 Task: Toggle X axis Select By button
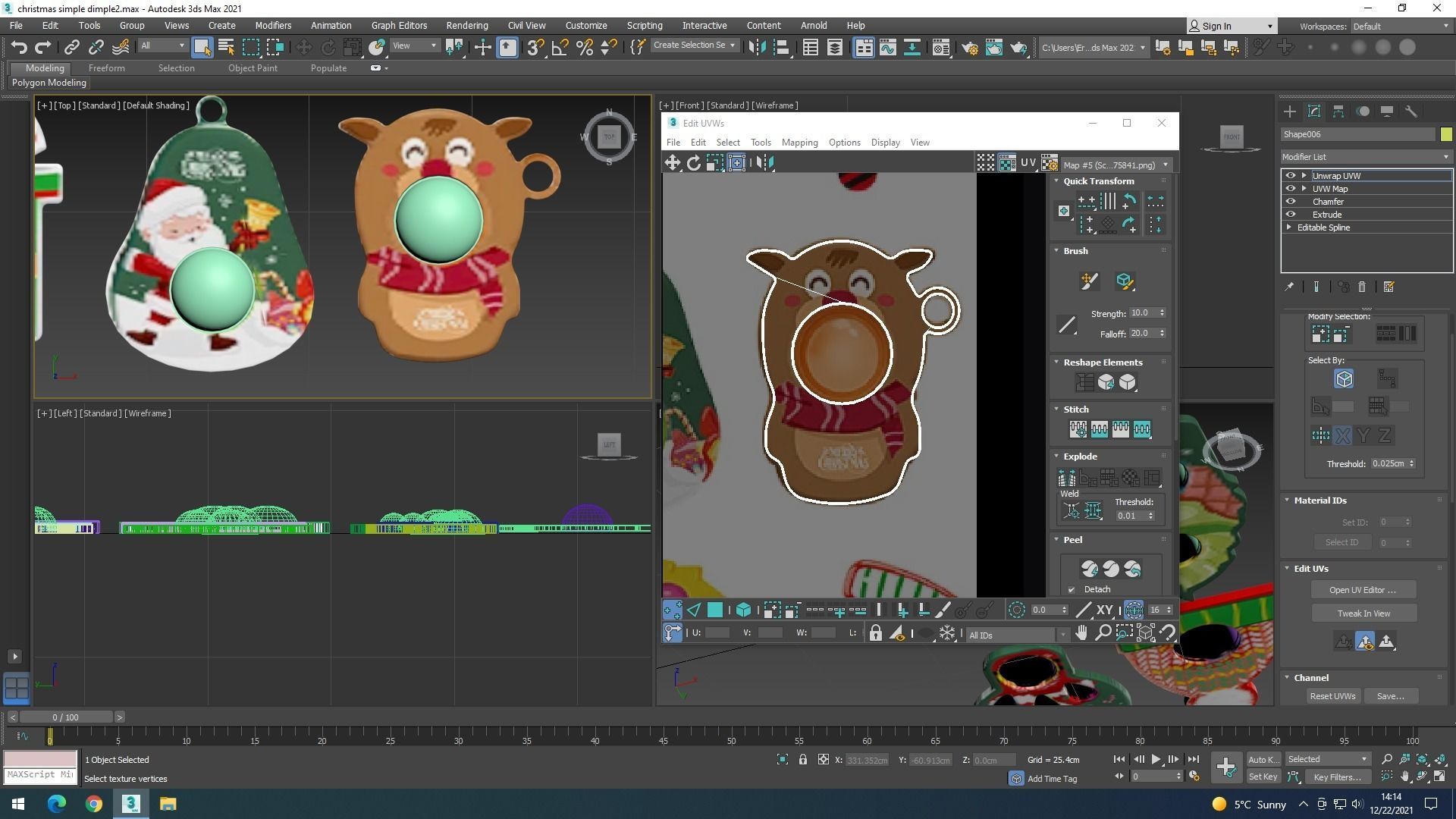click(1342, 435)
